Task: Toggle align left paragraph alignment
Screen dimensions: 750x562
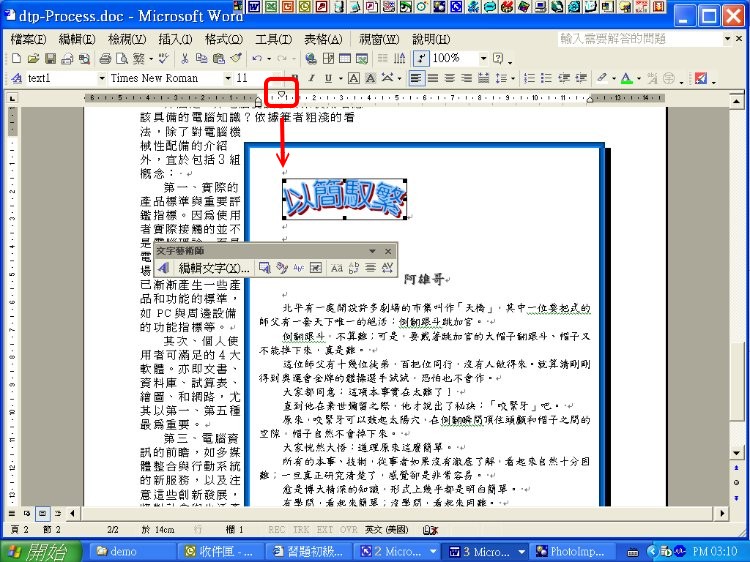Action: 416,78
